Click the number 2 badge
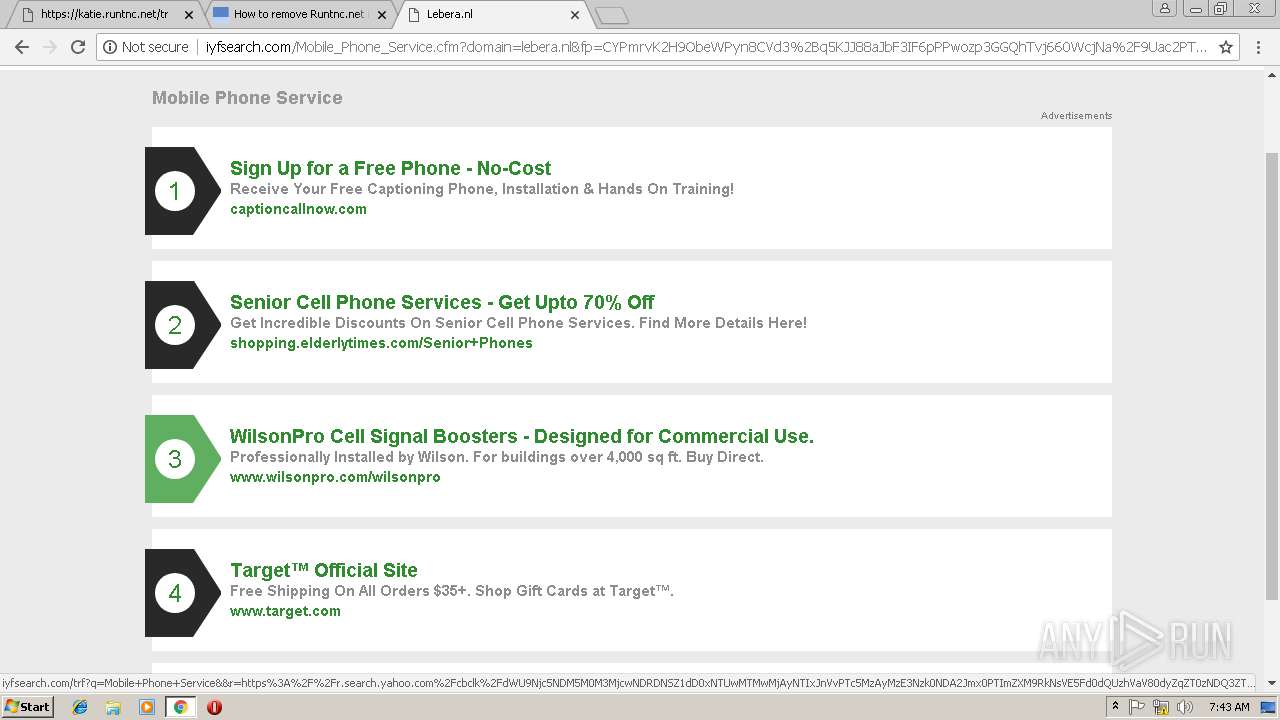1280x720 pixels. [x=175, y=325]
